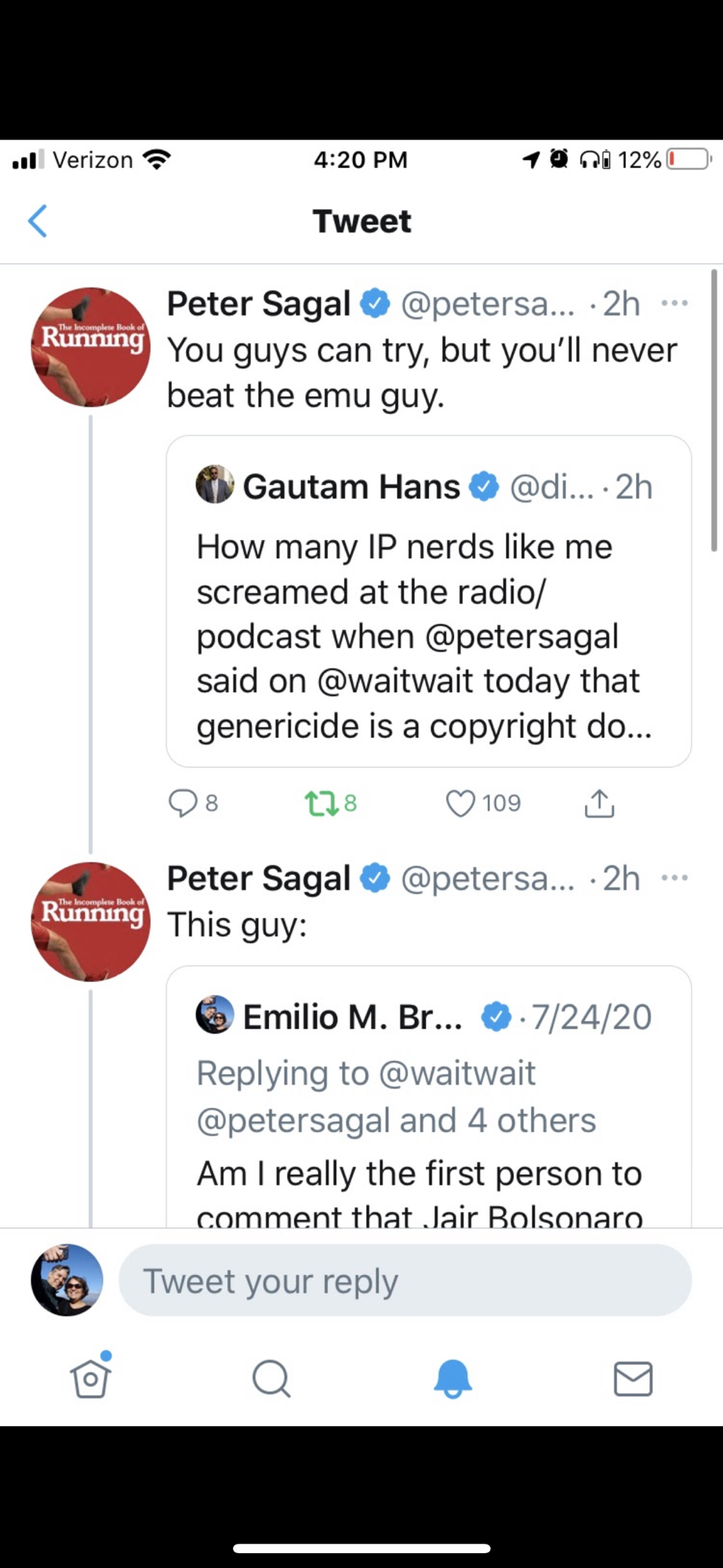Open more options on 'This guy:' tweet
The height and width of the screenshot is (1568, 723).
click(674, 878)
